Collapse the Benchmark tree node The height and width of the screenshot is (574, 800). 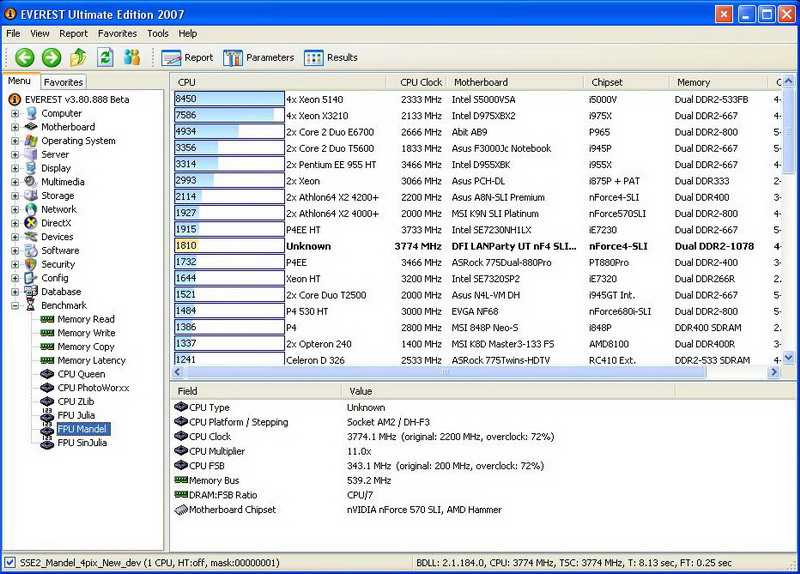tap(15, 306)
